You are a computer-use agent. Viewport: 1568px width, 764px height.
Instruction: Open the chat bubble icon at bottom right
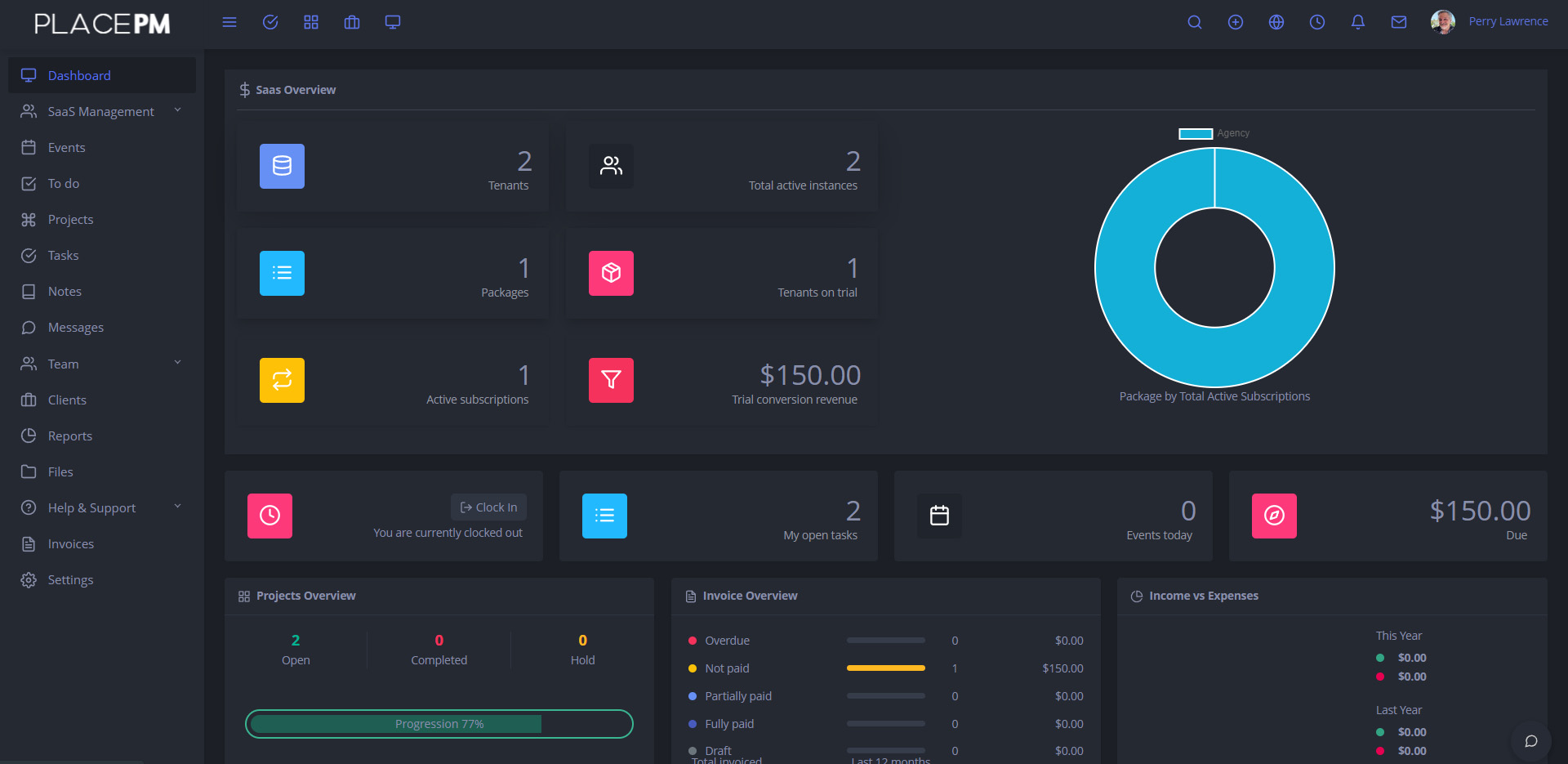(1530, 740)
